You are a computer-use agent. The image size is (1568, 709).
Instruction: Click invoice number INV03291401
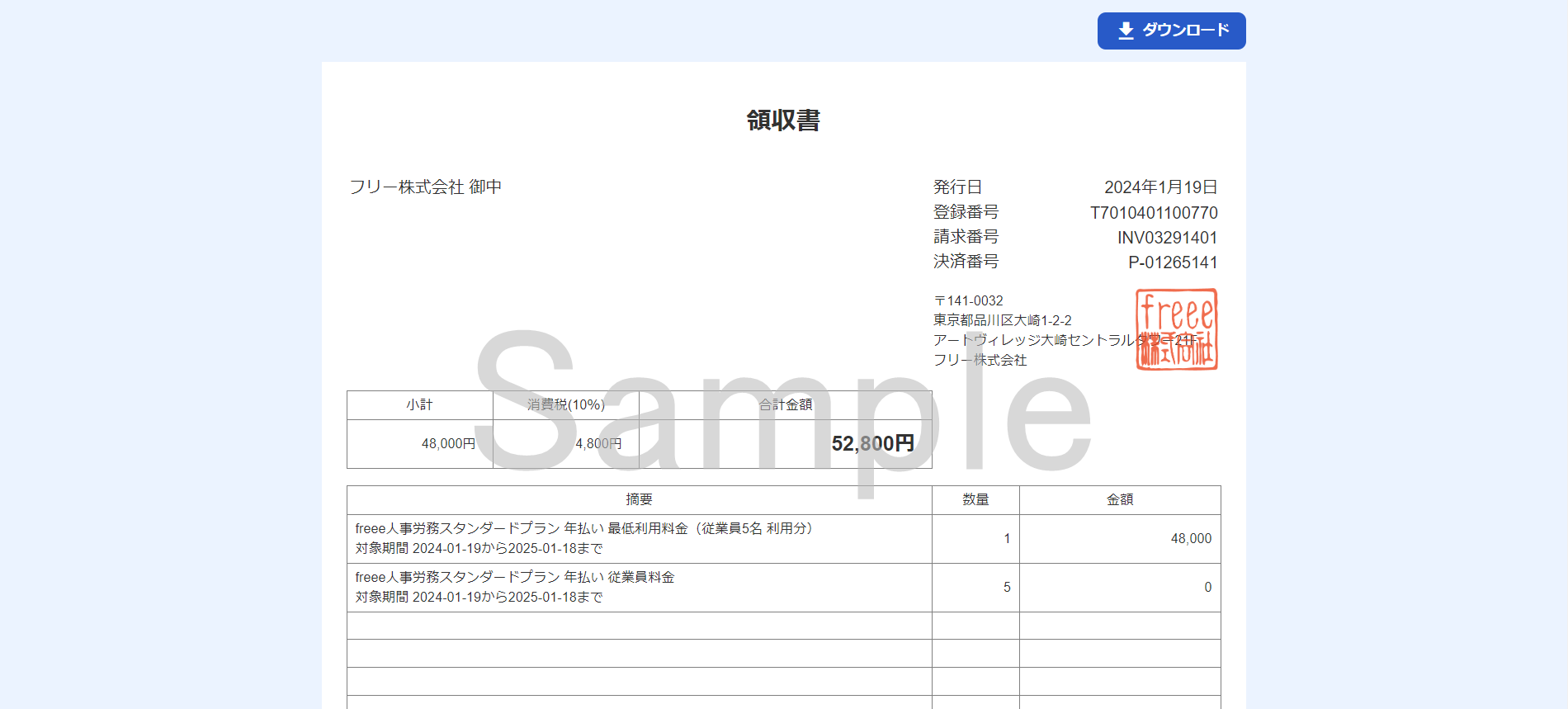(x=1167, y=238)
